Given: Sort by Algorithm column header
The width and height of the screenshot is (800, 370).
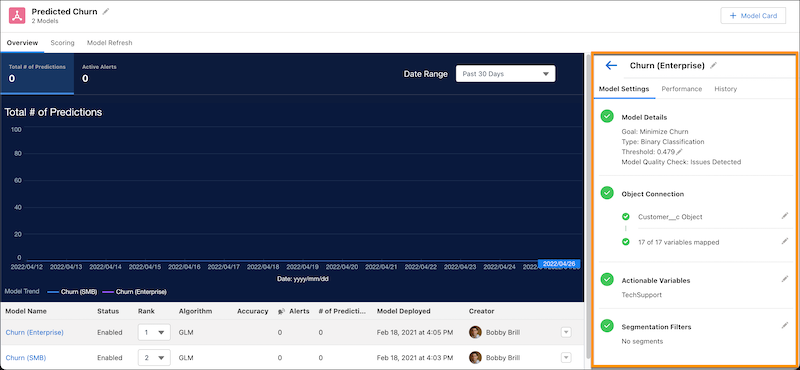Looking at the screenshot, I should point(195,311).
